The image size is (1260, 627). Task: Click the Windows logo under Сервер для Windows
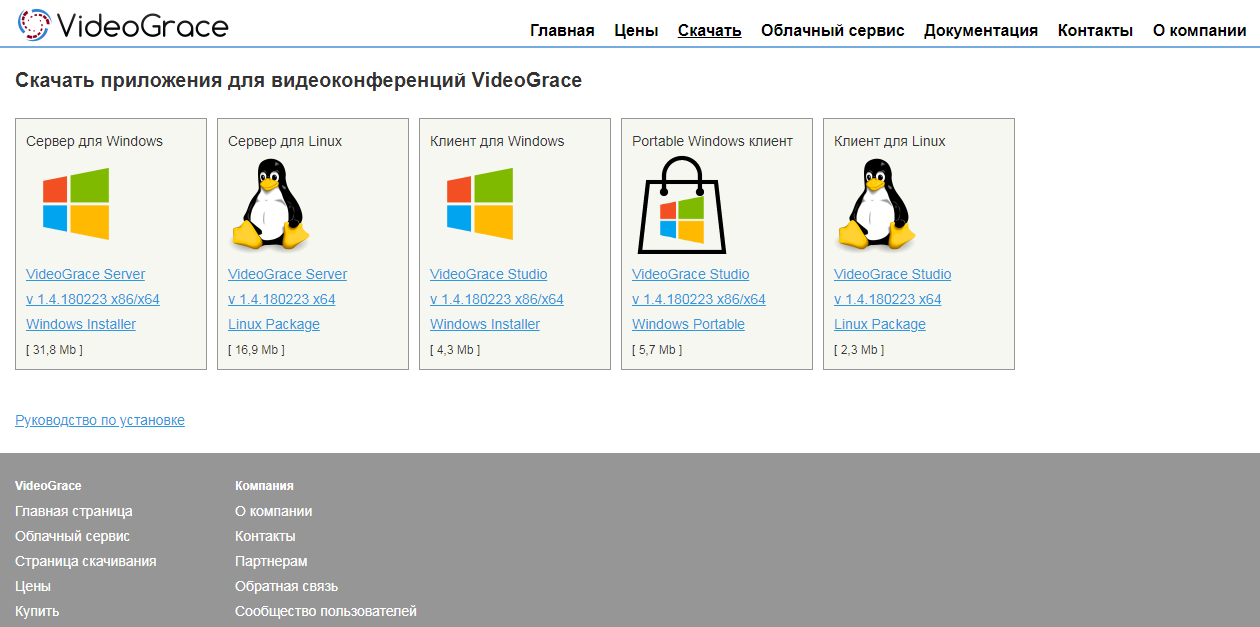(x=75, y=204)
